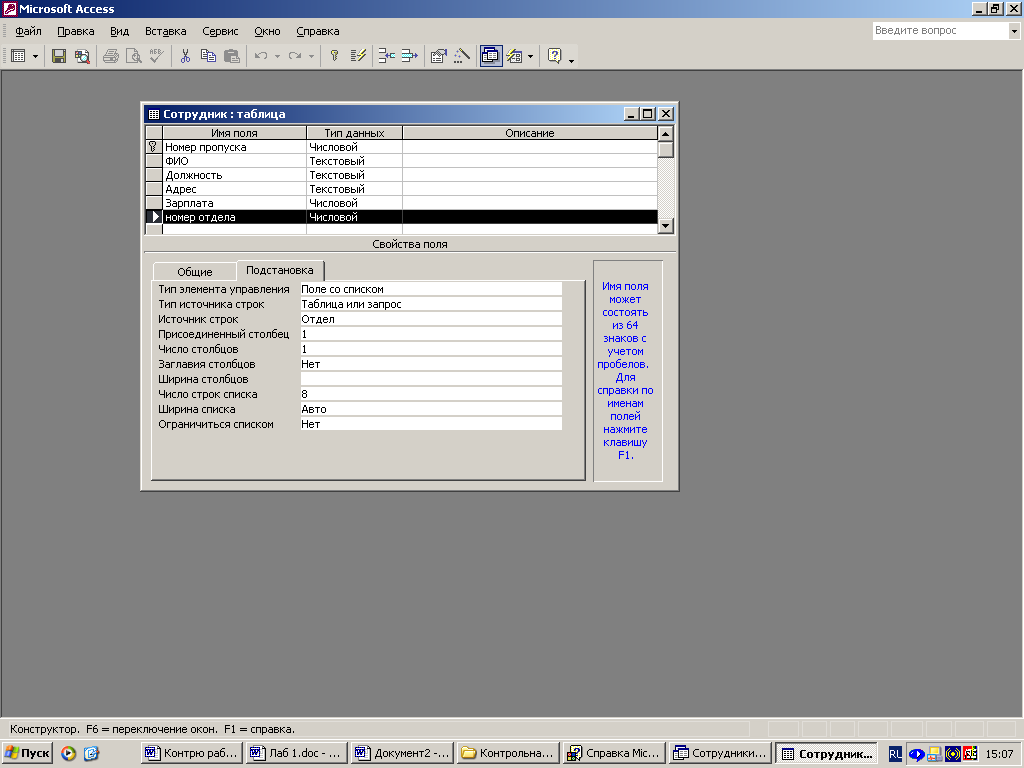Open the Сервис menu
Viewport: 1024px width, 768px height.
pyautogui.click(x=220, y=31)
